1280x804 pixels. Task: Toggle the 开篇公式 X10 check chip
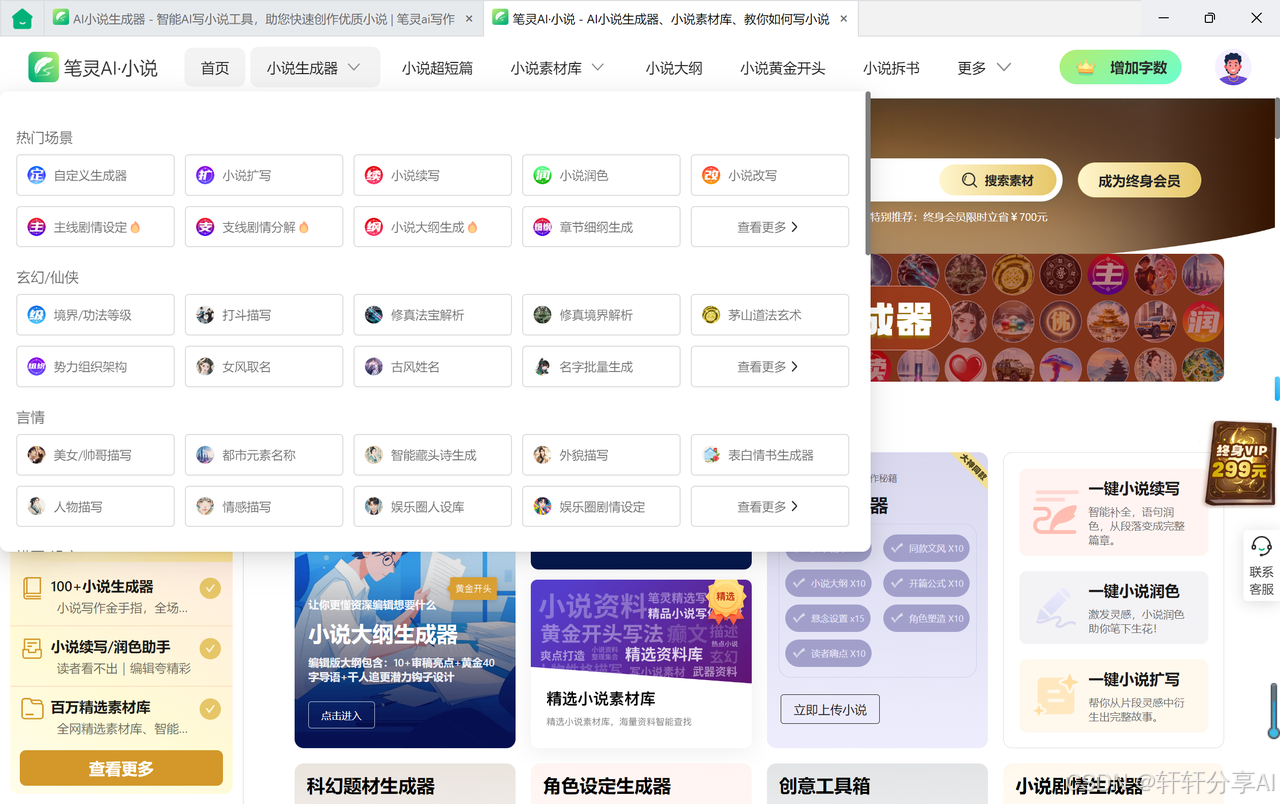(925, 583)
